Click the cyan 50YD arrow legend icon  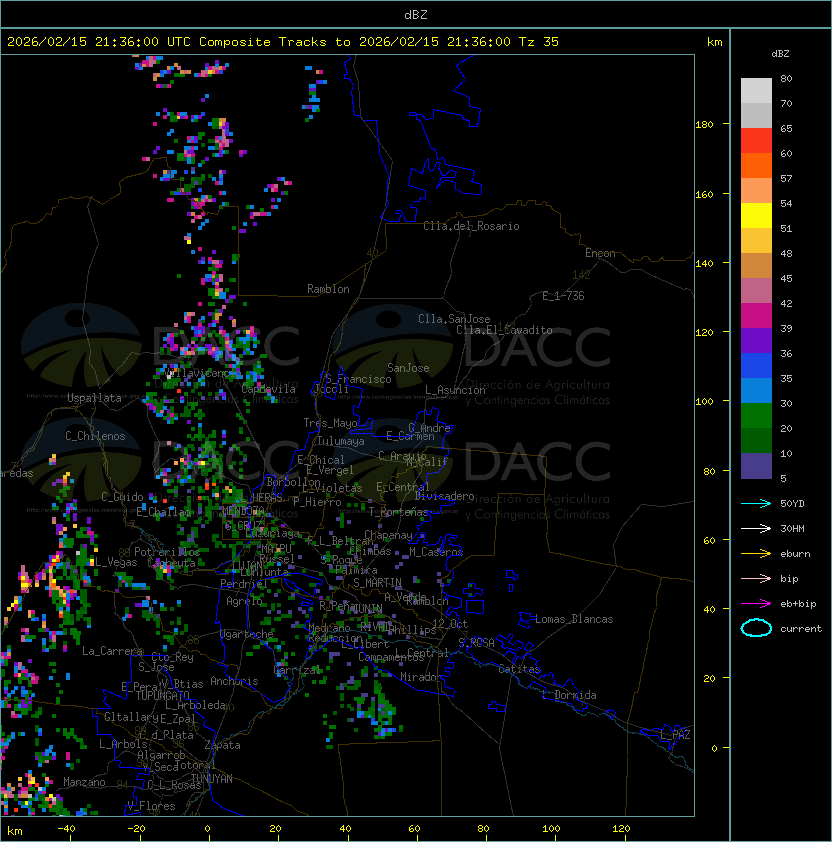click(756, 503)
